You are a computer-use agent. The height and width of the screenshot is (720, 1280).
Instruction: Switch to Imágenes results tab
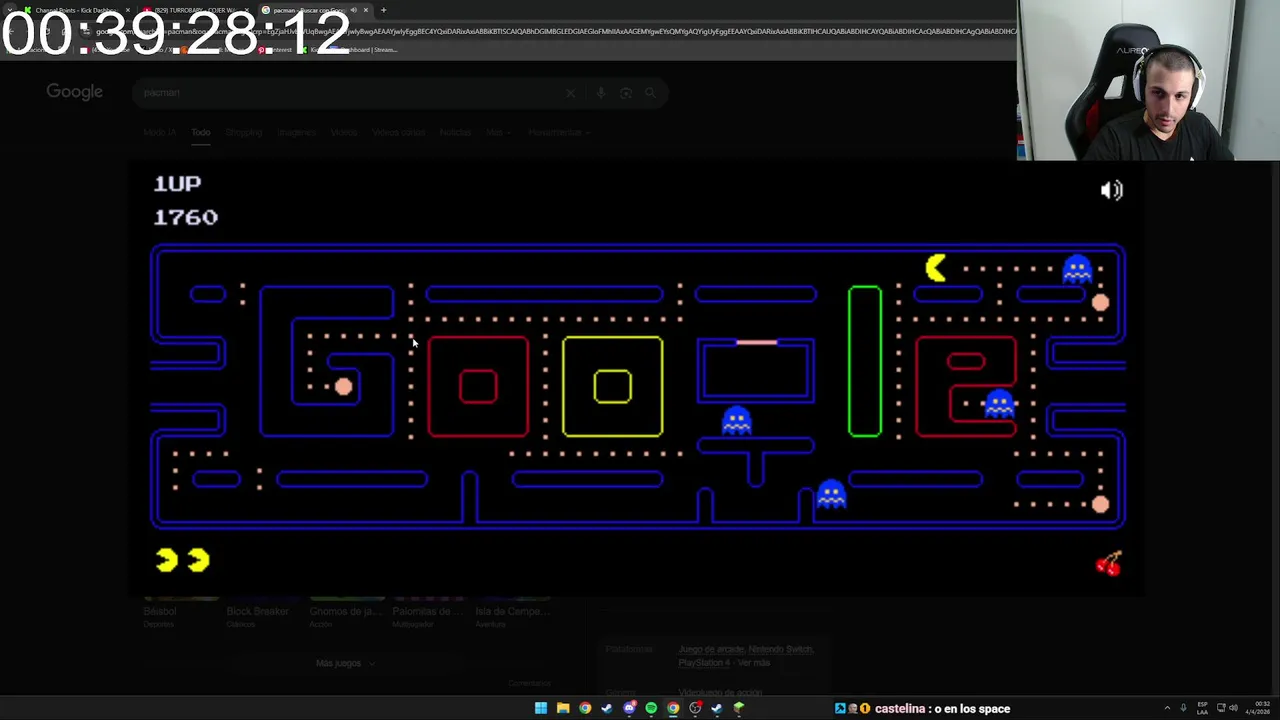(x=296, y=132)
